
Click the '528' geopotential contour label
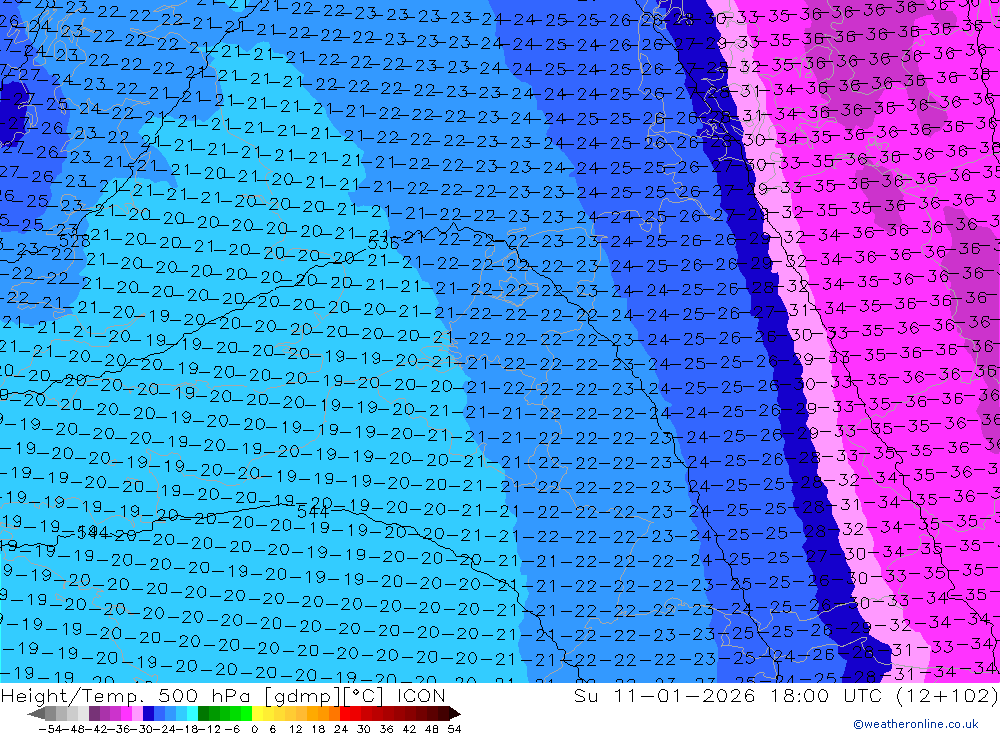[x=74, y=241]
